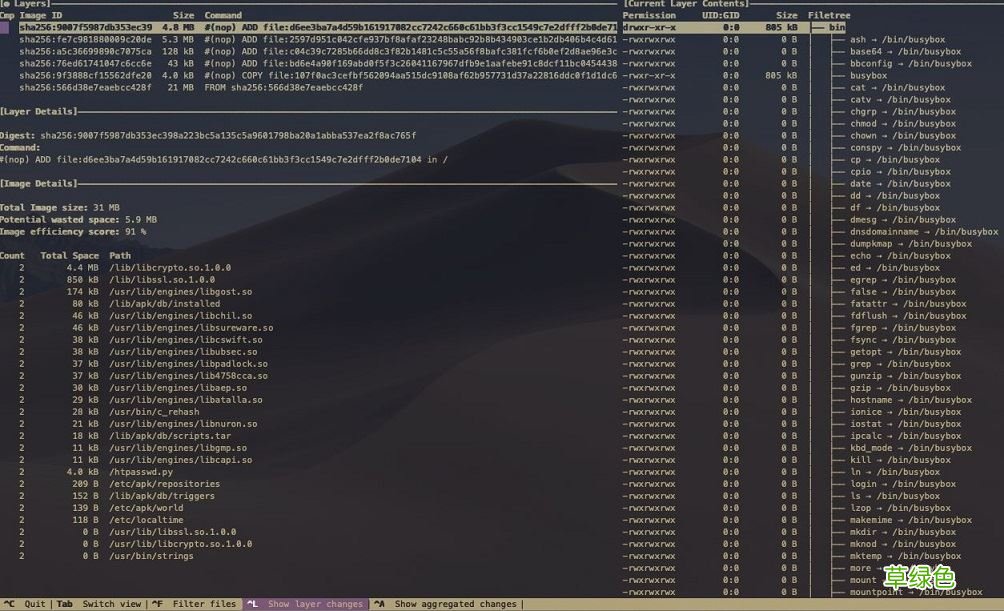Click the #(nop) ADD command line in Layer Details
Screen dimensions: 1004x611
pos(223,159)
